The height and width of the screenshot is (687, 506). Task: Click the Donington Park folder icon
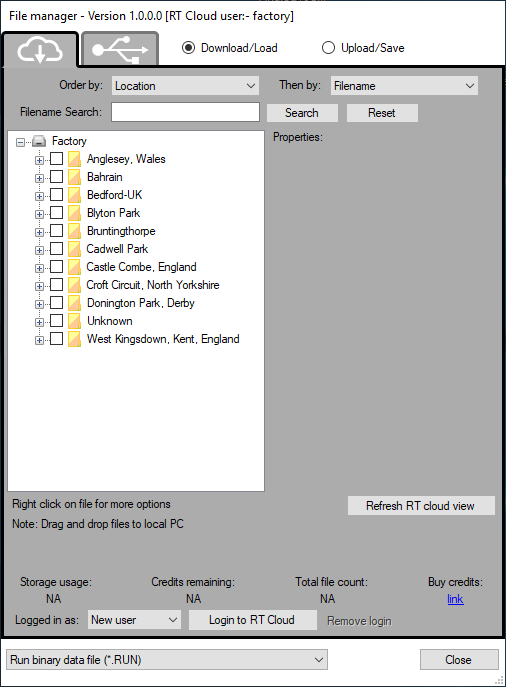[x=74, y=303]
